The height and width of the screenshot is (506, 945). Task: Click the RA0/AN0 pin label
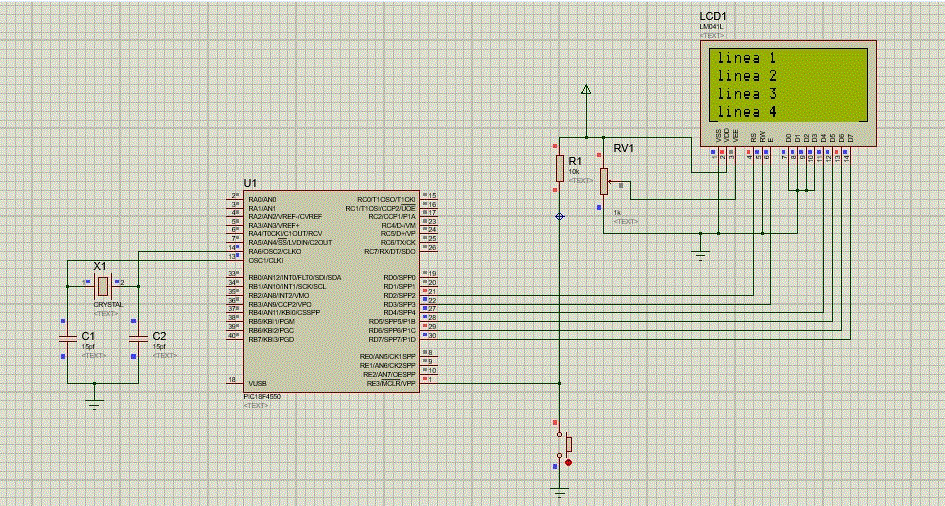pyautogui.click(x=262, y=199)
